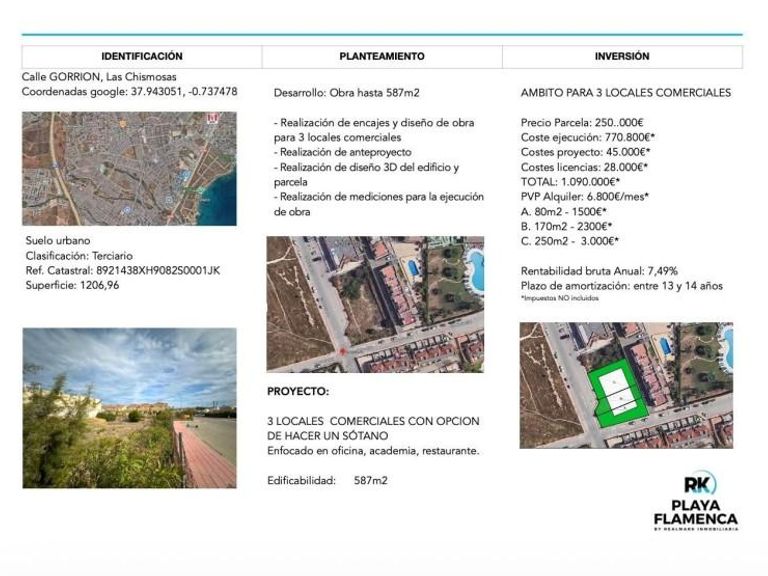Click the PROYECTO heading
Screen dimensions: 768x576
[x=298, y=391]
